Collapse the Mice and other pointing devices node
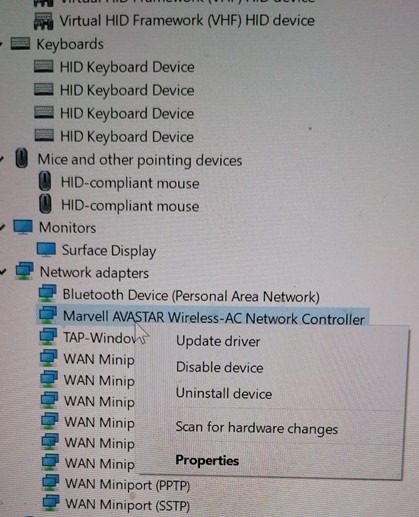The image size is (419, 517). [2, 159]
